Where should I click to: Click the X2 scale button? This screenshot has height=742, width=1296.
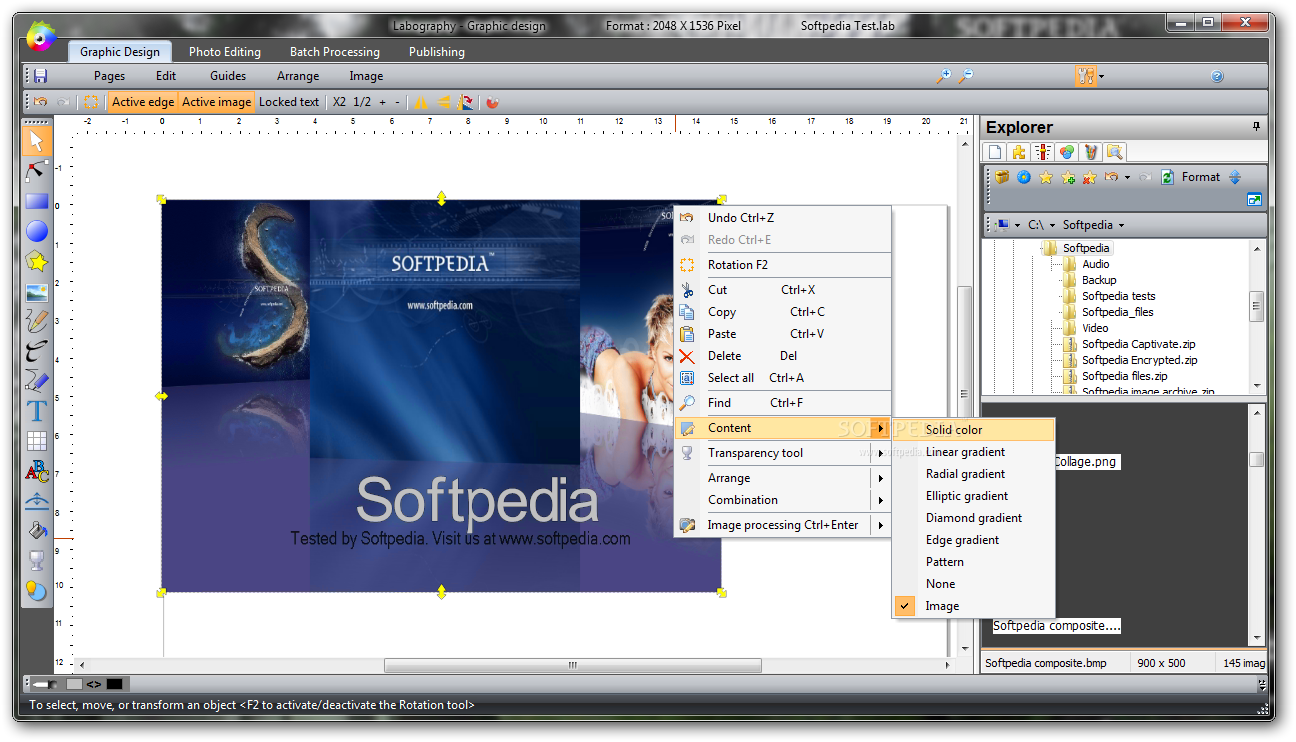[339, 102]
